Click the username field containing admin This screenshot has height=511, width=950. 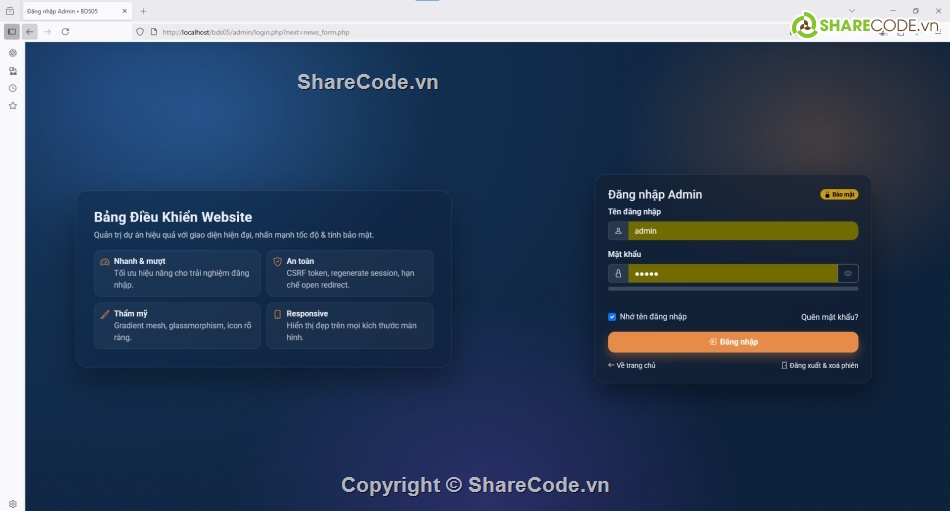coord(743,231)
